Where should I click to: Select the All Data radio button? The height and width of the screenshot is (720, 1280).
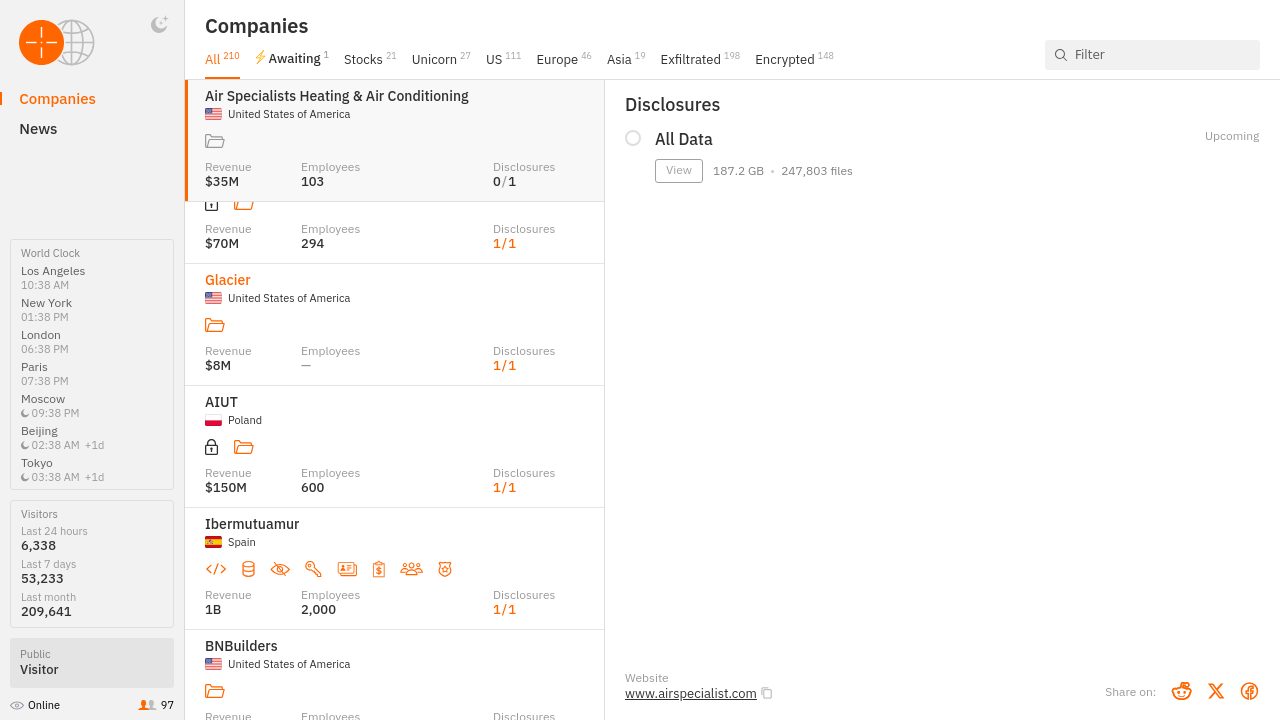(633, 138)
